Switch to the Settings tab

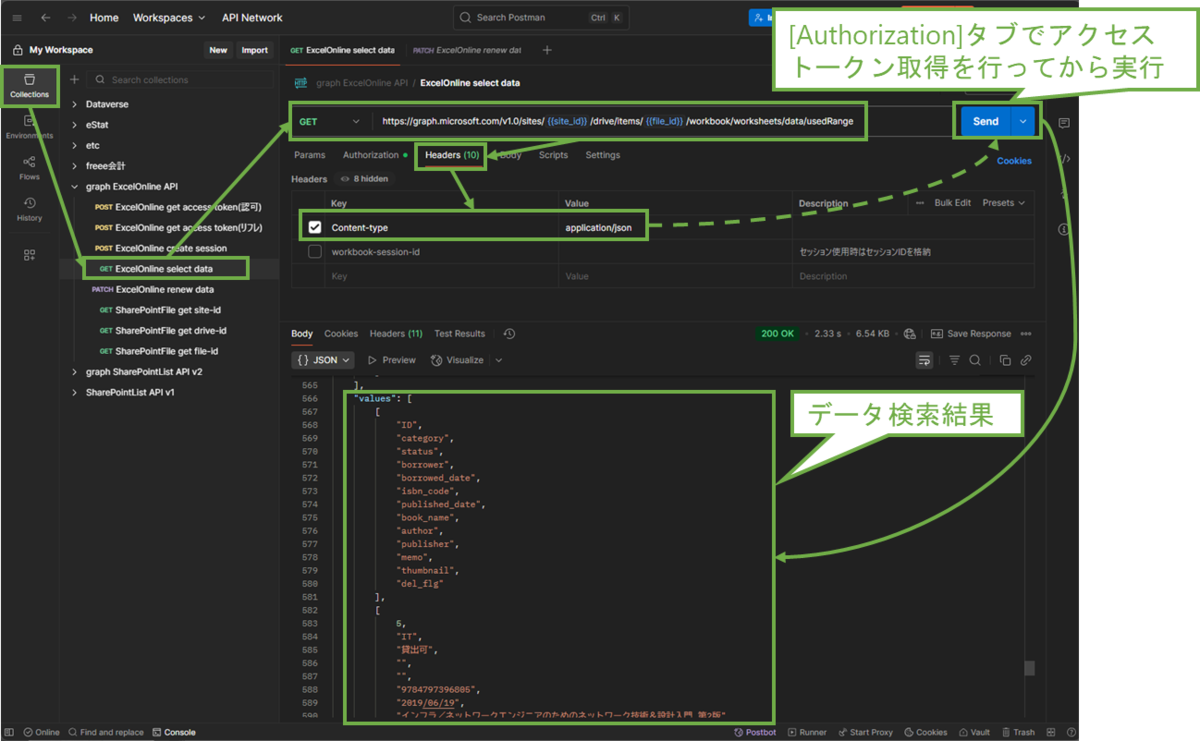[603, 155]
